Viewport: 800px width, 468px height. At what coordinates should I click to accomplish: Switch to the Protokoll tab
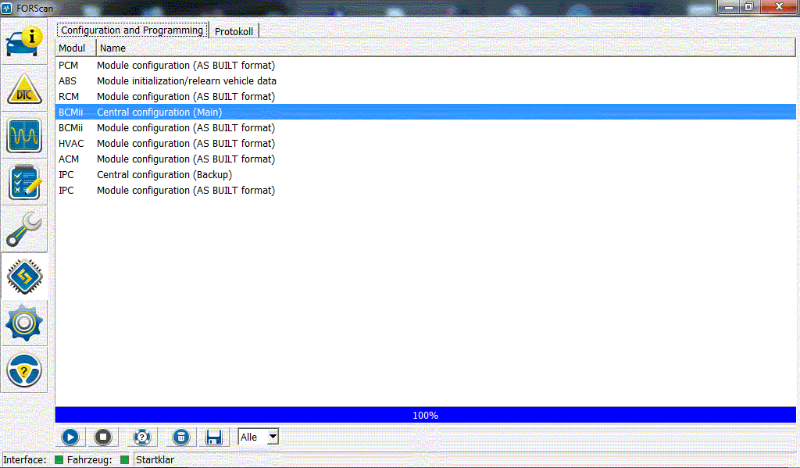[234, 31]
